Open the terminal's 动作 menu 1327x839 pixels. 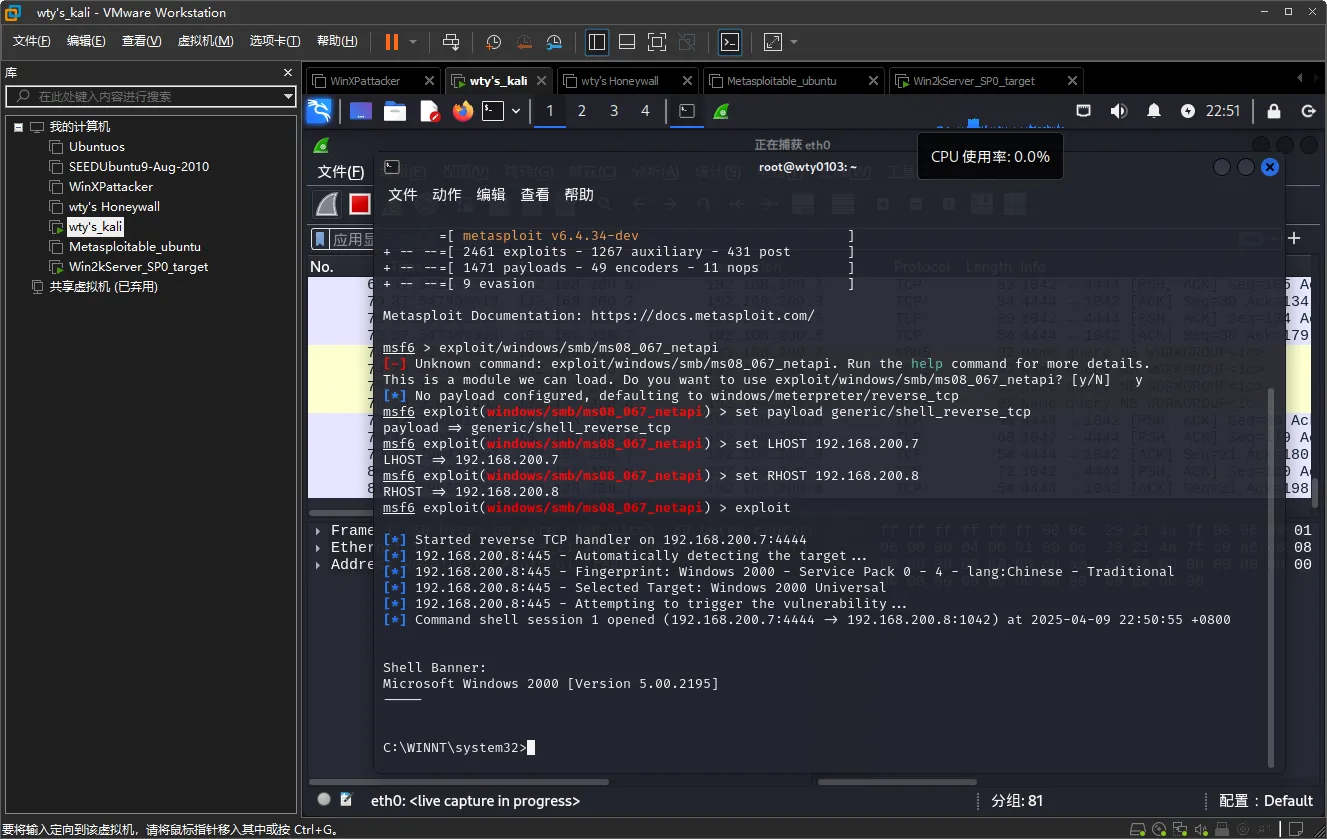pos(447,195)
